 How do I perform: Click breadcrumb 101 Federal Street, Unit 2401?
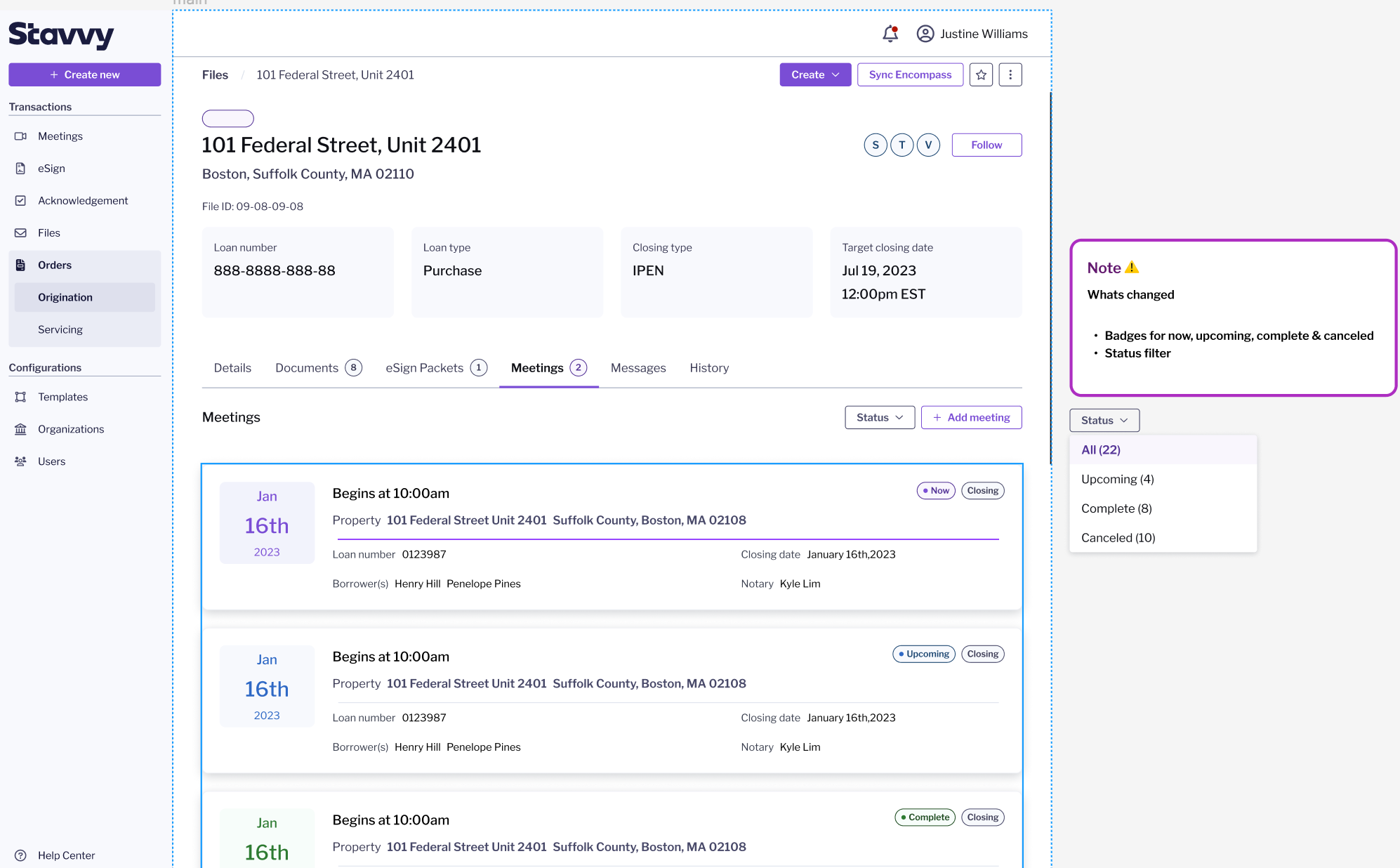335,74
